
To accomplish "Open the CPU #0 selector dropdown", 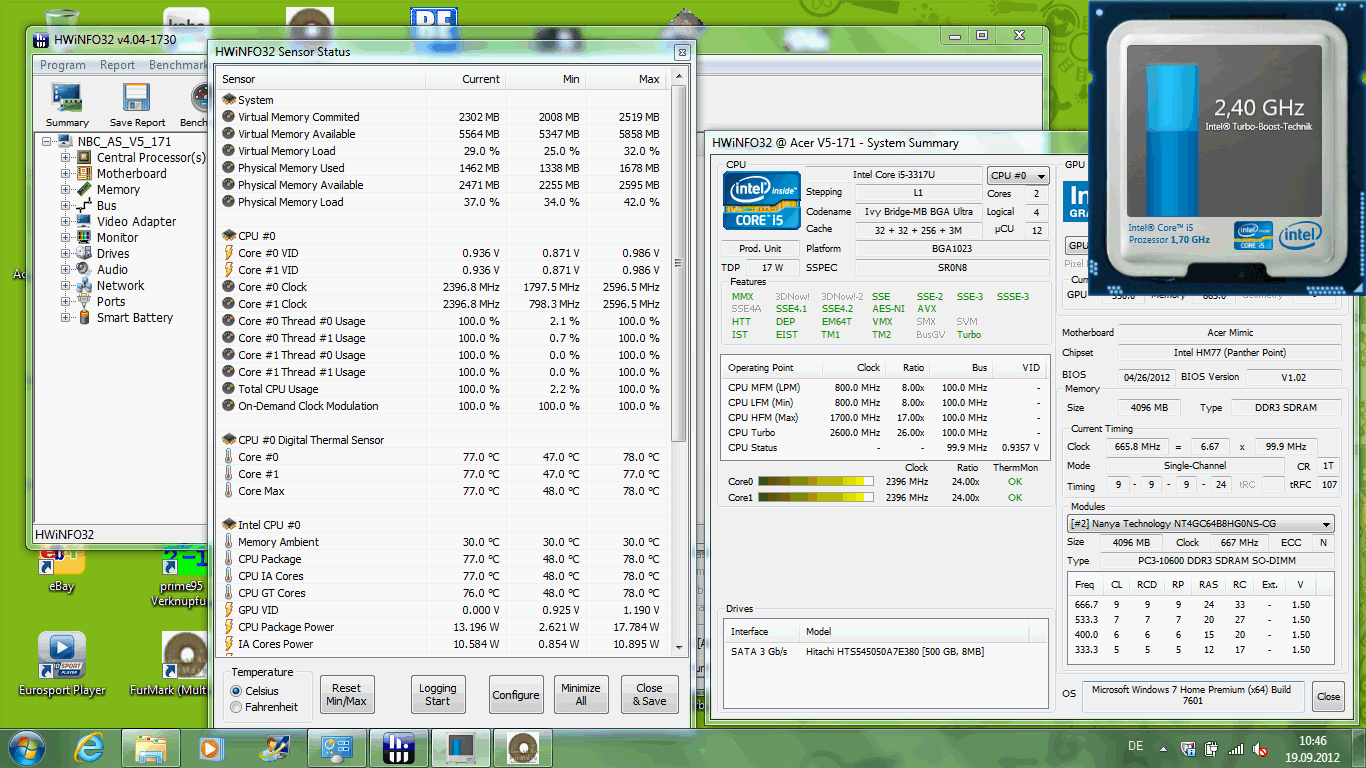I will tap(1018, 175).
